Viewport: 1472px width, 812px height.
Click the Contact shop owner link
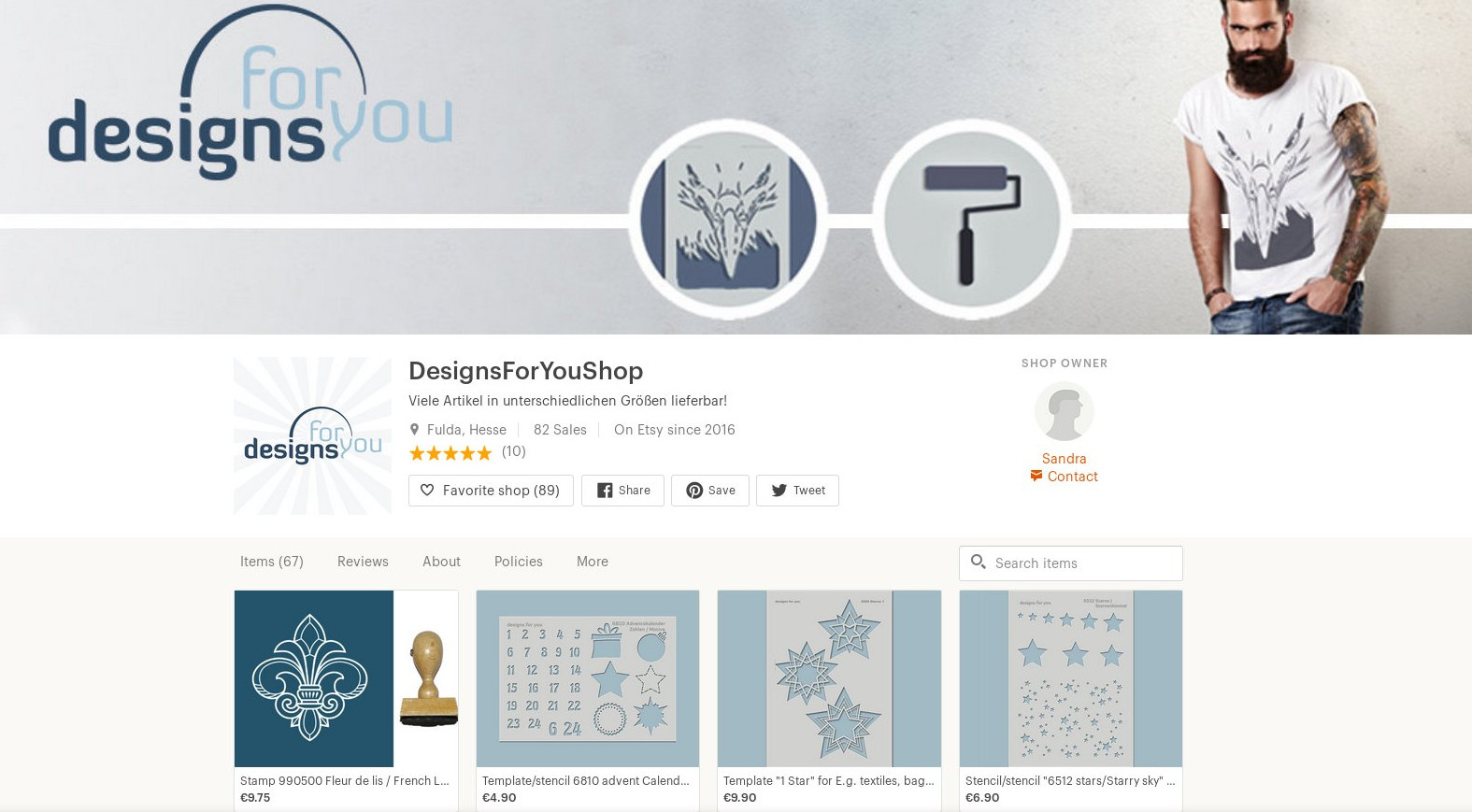click(x=1072, y=476)
